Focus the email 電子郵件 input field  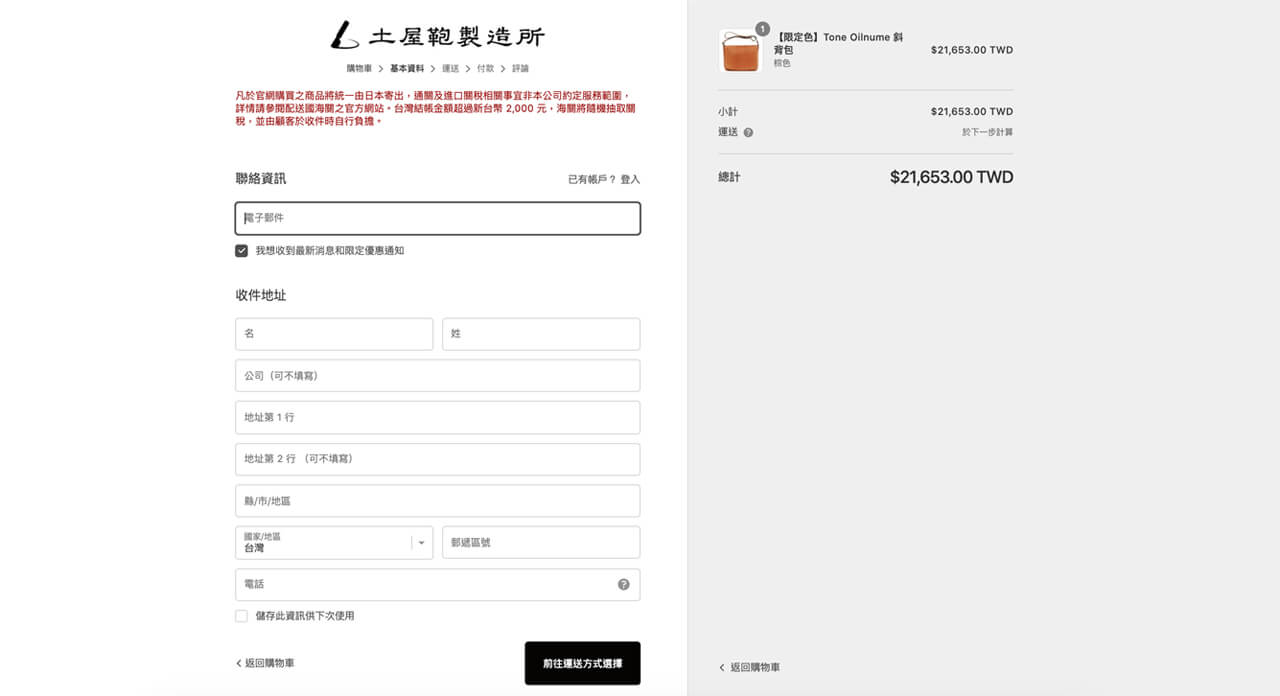pyautogui.click(x=438, y=218)
